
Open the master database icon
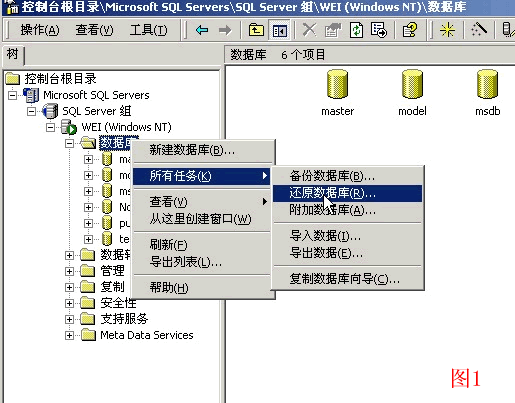337,93
